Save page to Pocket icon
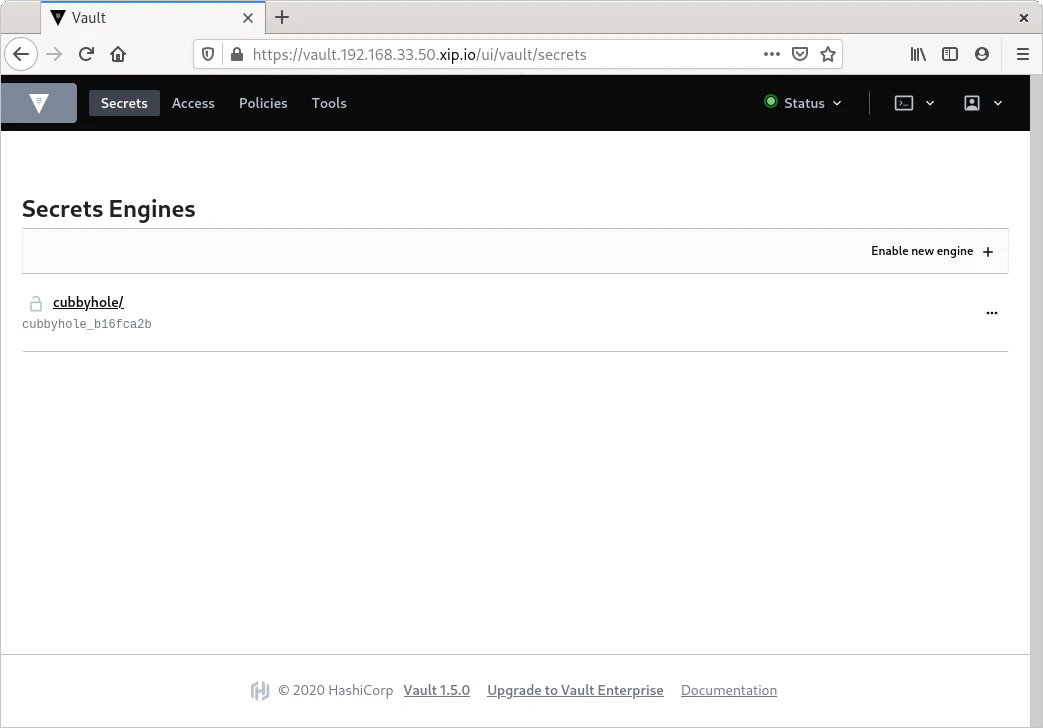Image resolution: width=1043 pixels, height=728 pixels. tap(800, 55)
